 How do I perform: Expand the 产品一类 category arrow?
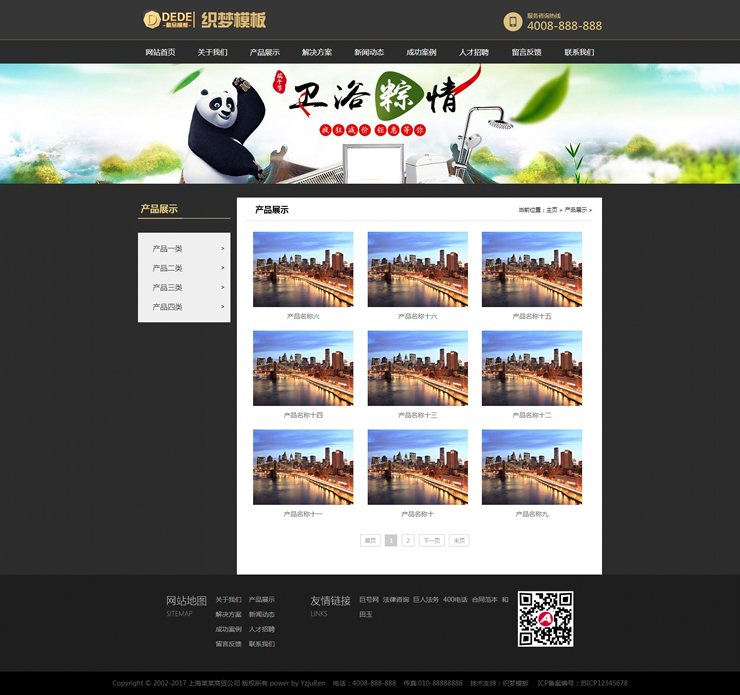(222, 248)
